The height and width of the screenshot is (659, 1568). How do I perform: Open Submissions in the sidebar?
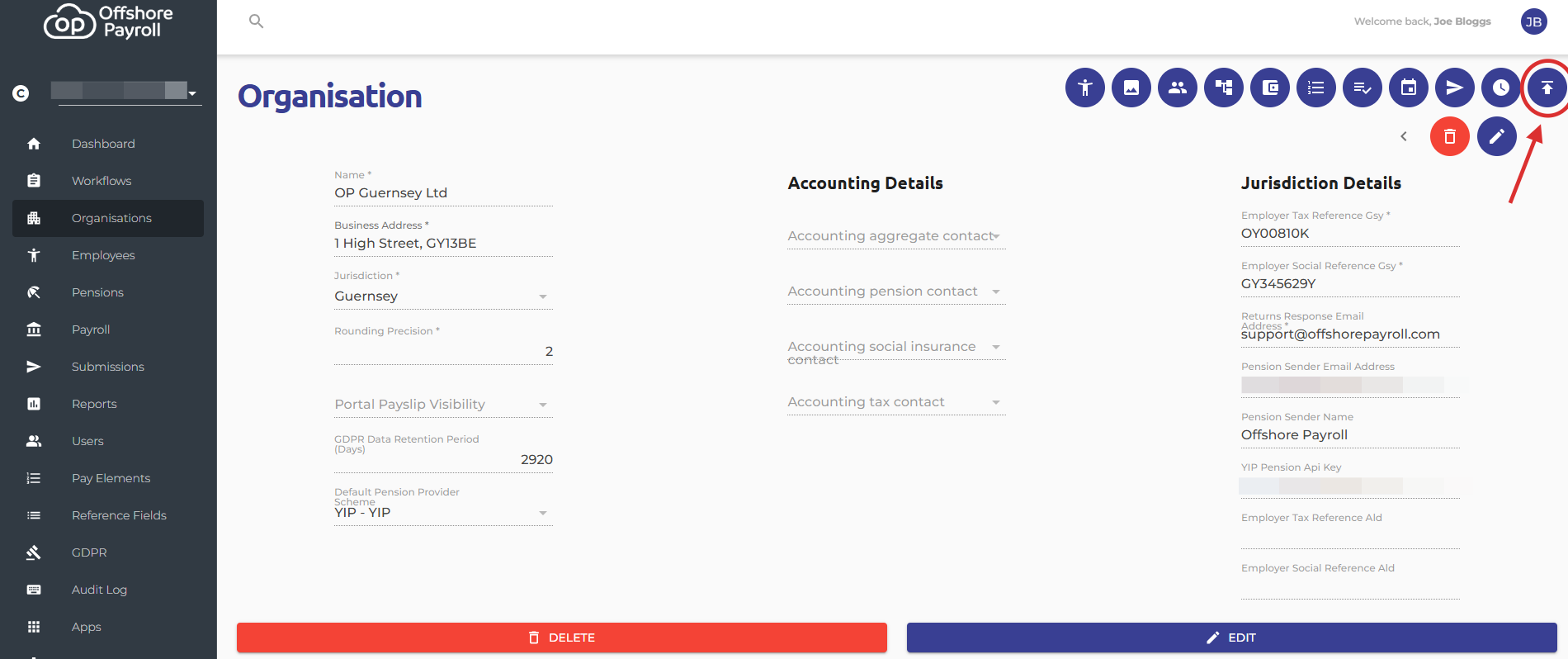click(108, 367)
